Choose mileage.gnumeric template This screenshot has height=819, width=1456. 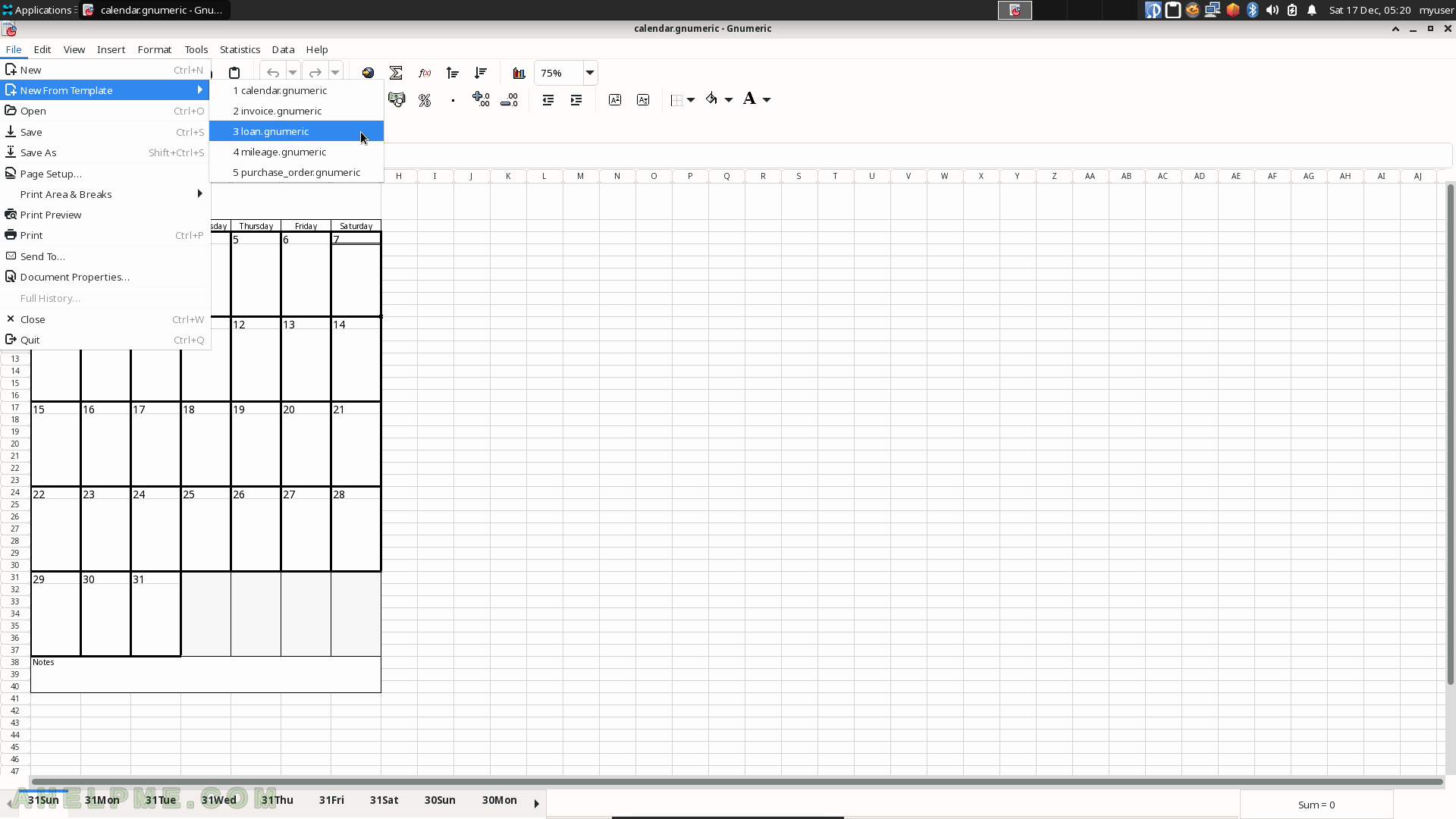[297, 152]
